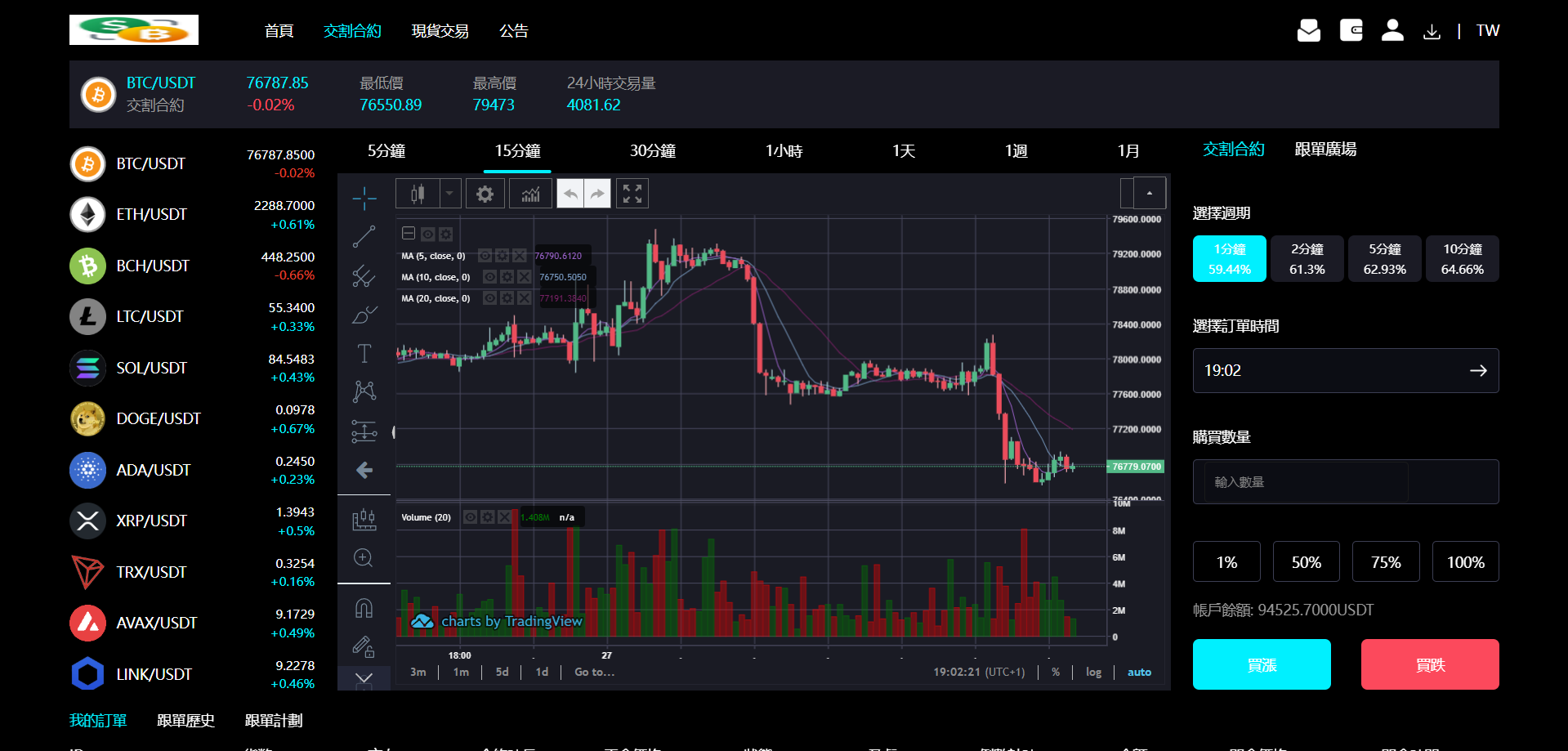Open the indicators chart icon
The height and width of the screenshot is (751, 1568).
click(531, 194)
